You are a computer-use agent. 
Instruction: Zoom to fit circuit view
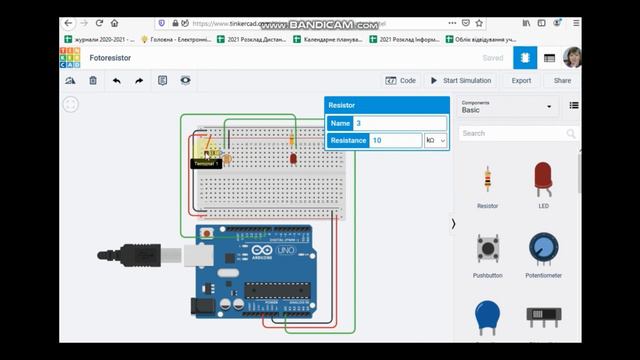pyautogui.click(x=71, y=104)
